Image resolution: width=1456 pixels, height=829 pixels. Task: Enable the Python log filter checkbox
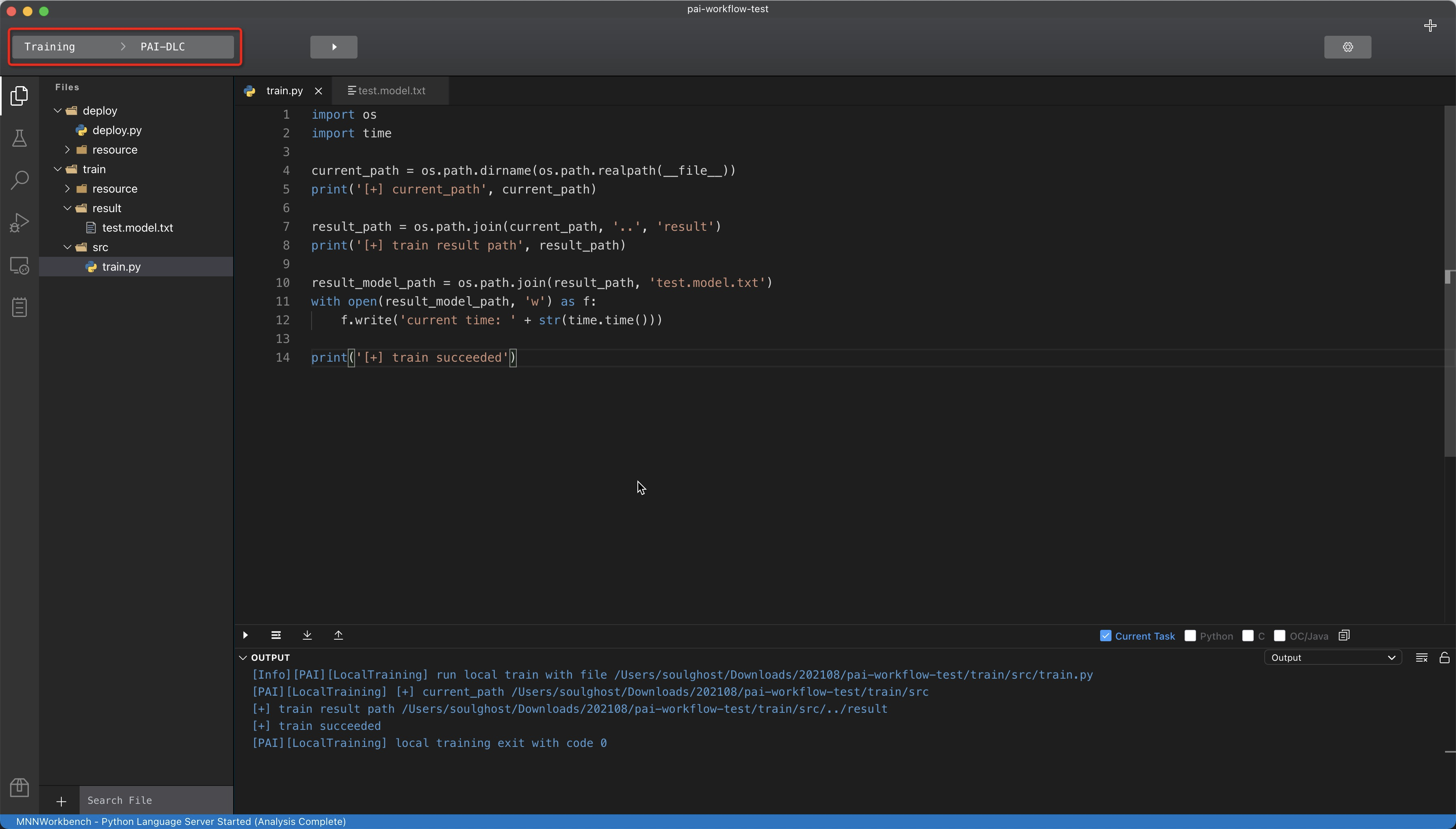click(x=1189, y=636)
